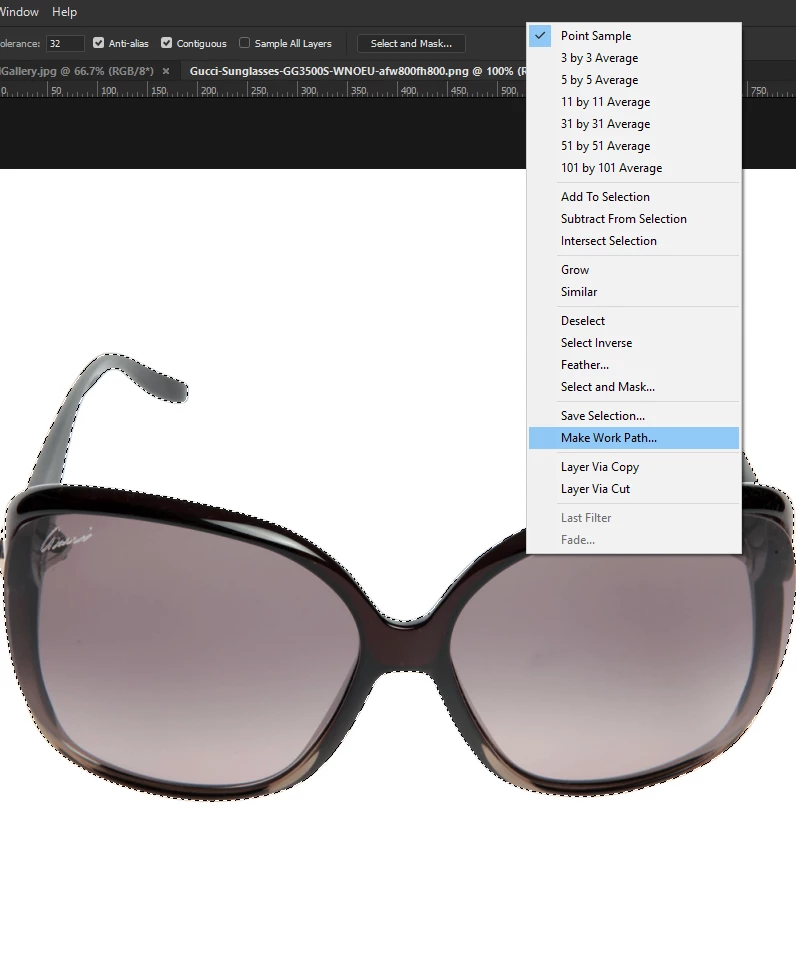Open Feather... from context menu

(x=633, y=366)
